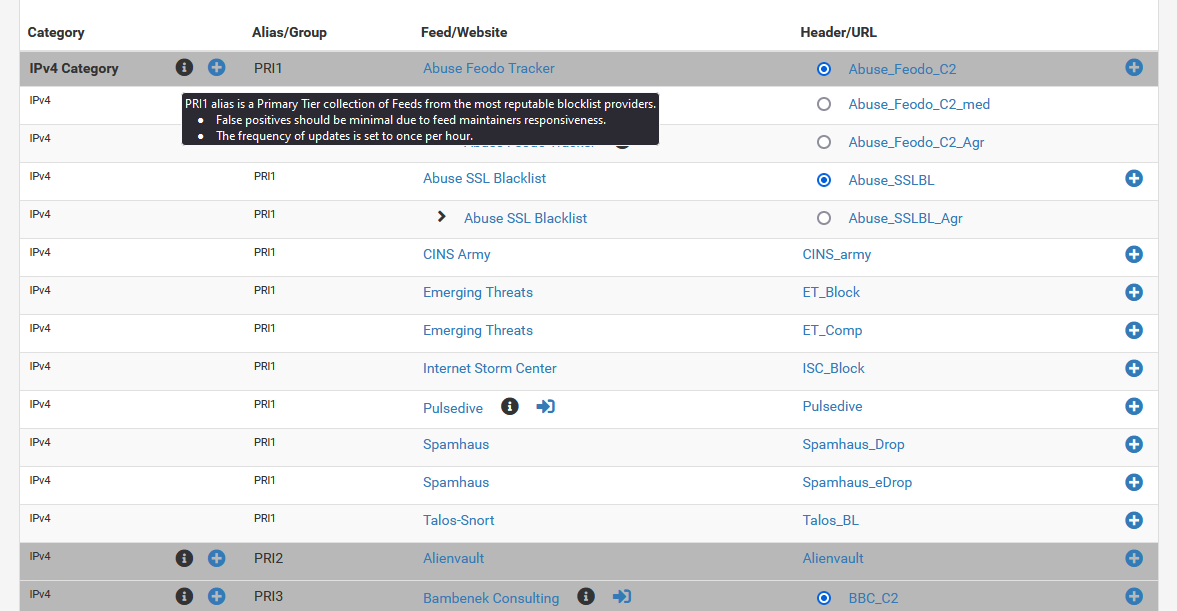Add Spamhaus_Drop feed with the plus icon

coord(1133,444)
